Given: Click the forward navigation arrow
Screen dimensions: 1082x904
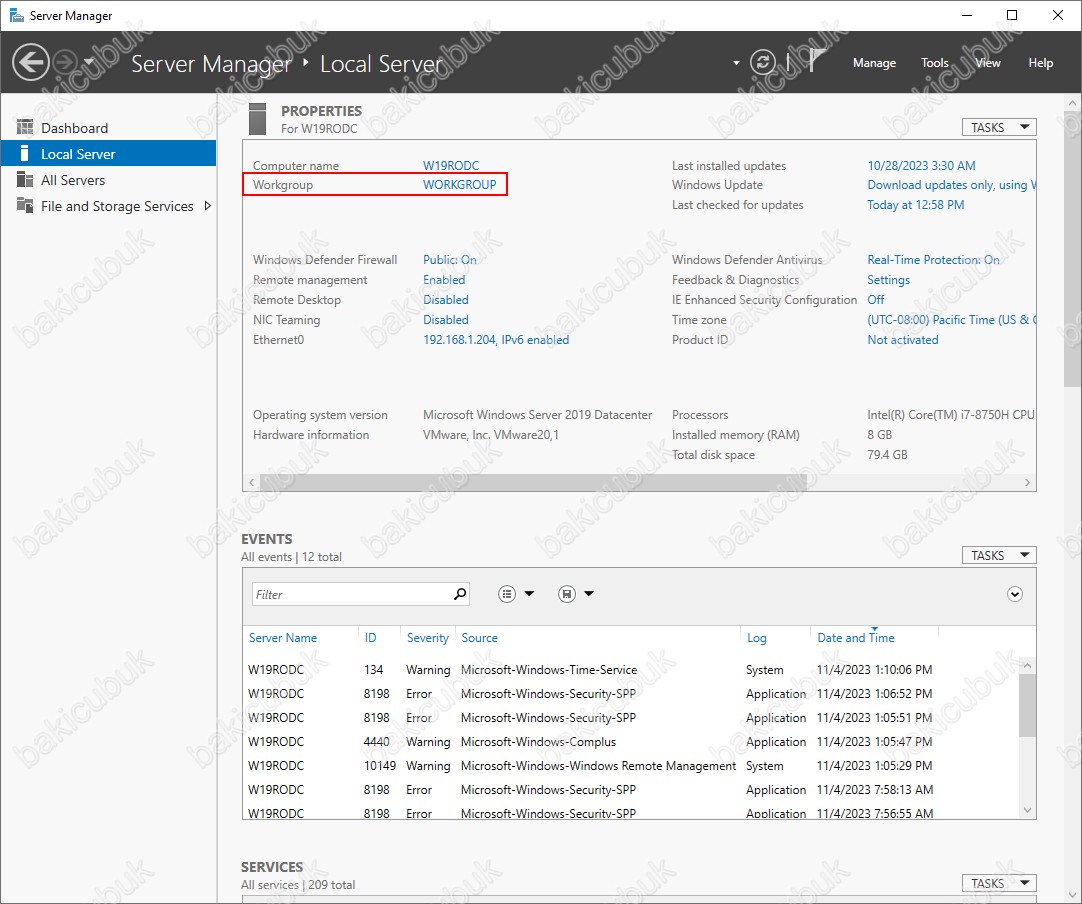Looking at the screenshot, I should coord(66,63).
